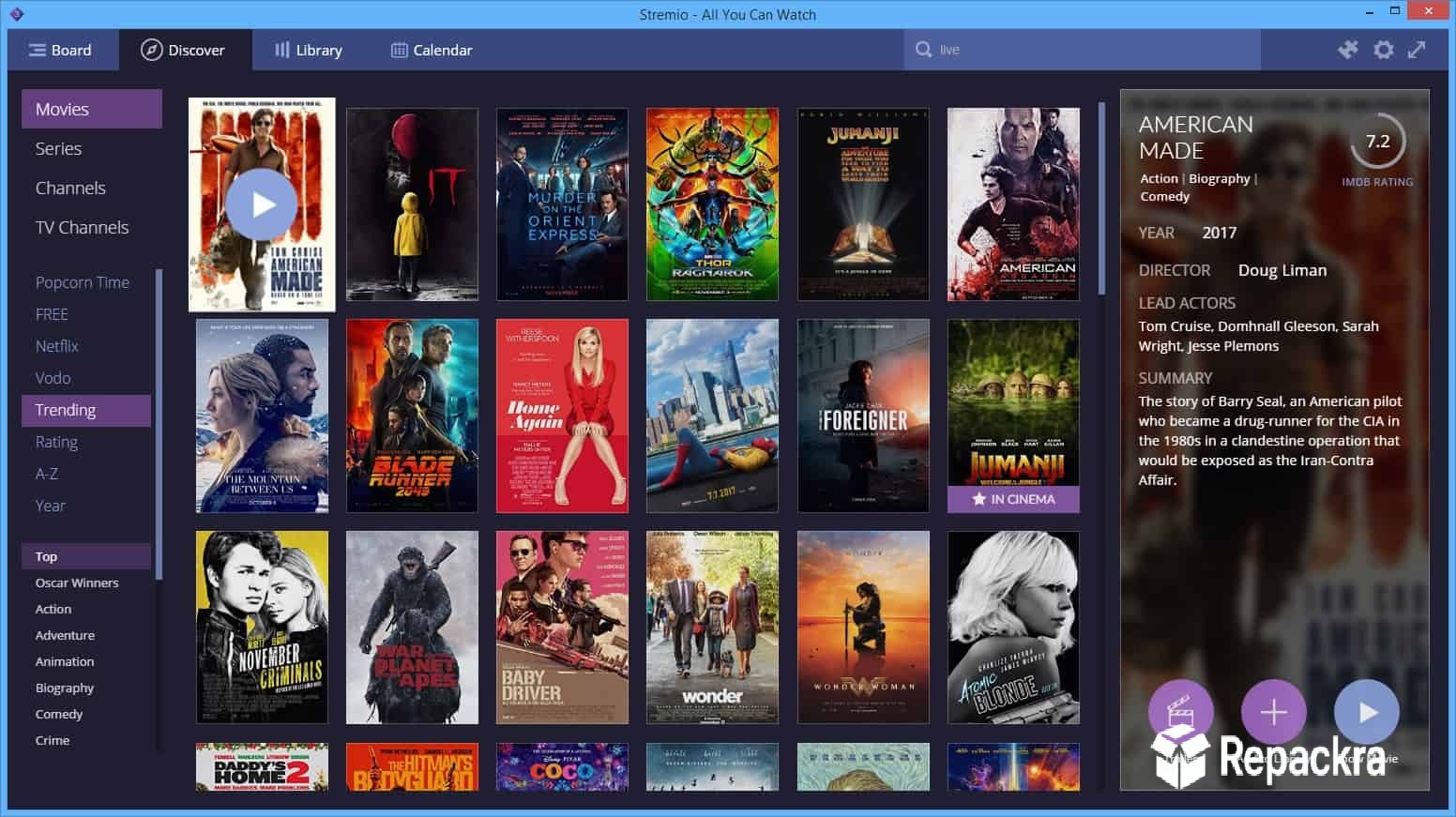Open Home Again poster

(x=562, y=416)
